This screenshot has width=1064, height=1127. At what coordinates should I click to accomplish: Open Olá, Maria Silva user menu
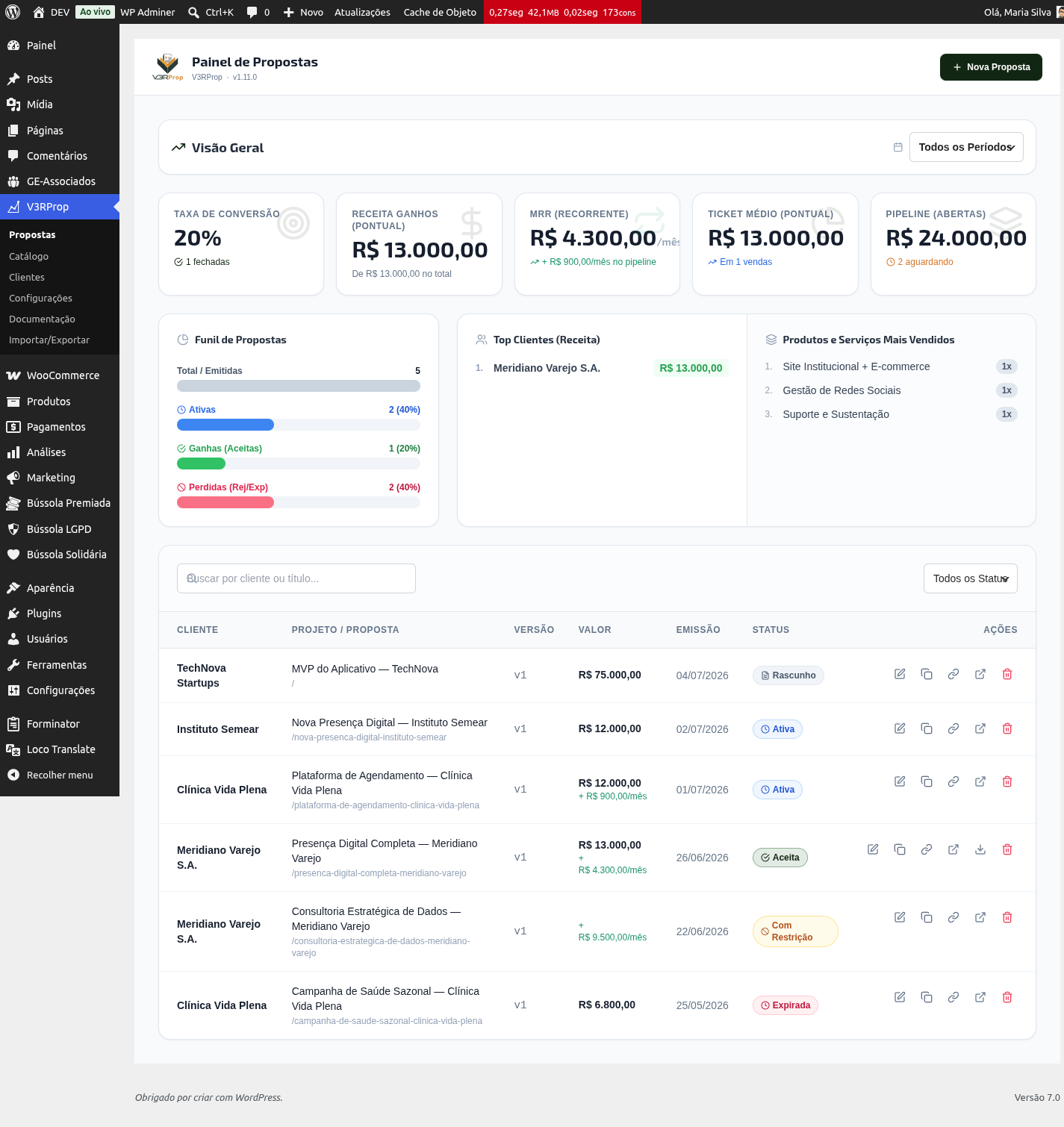pos(1023,12)
